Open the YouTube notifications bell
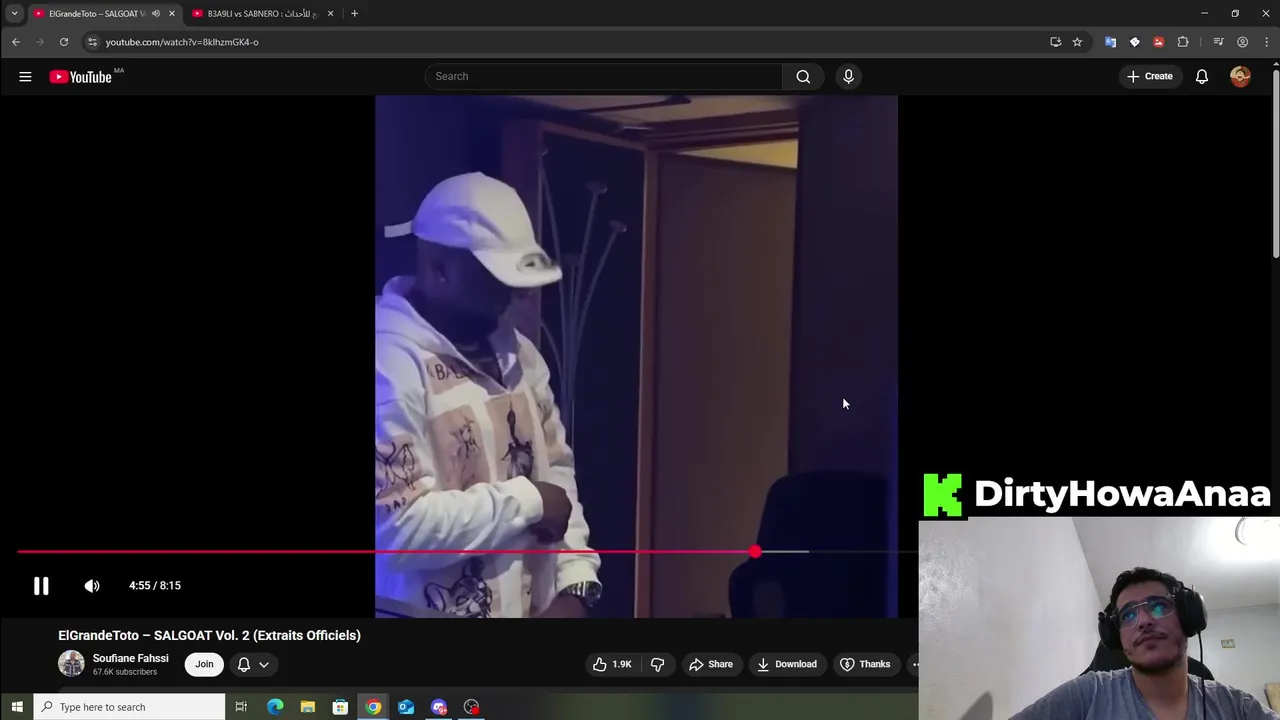Viewport: 1280px width, 720px height. click(x=1202, y=76)
